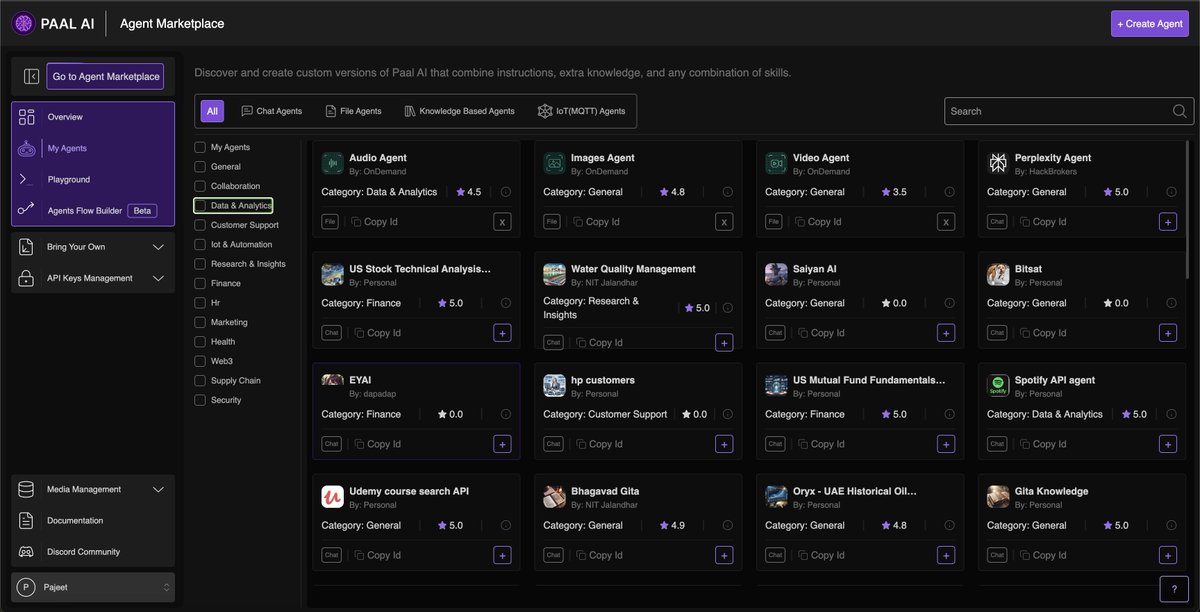This screenshot has width=1200, height=612.
Task: Click the Overview grid icon
Action: pos(27,117)
